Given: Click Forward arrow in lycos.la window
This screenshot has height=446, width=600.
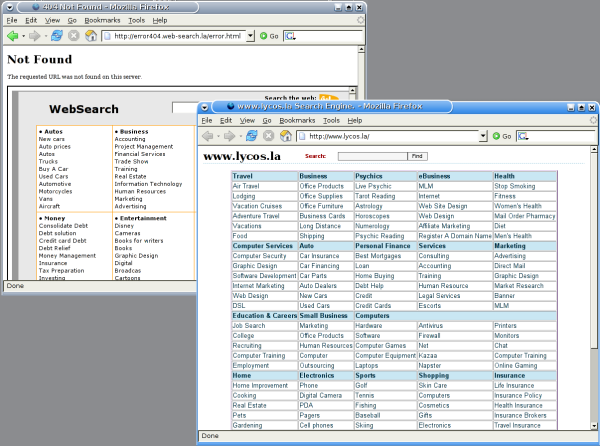Looking at the screenshot, I should [x=229, y=136].
